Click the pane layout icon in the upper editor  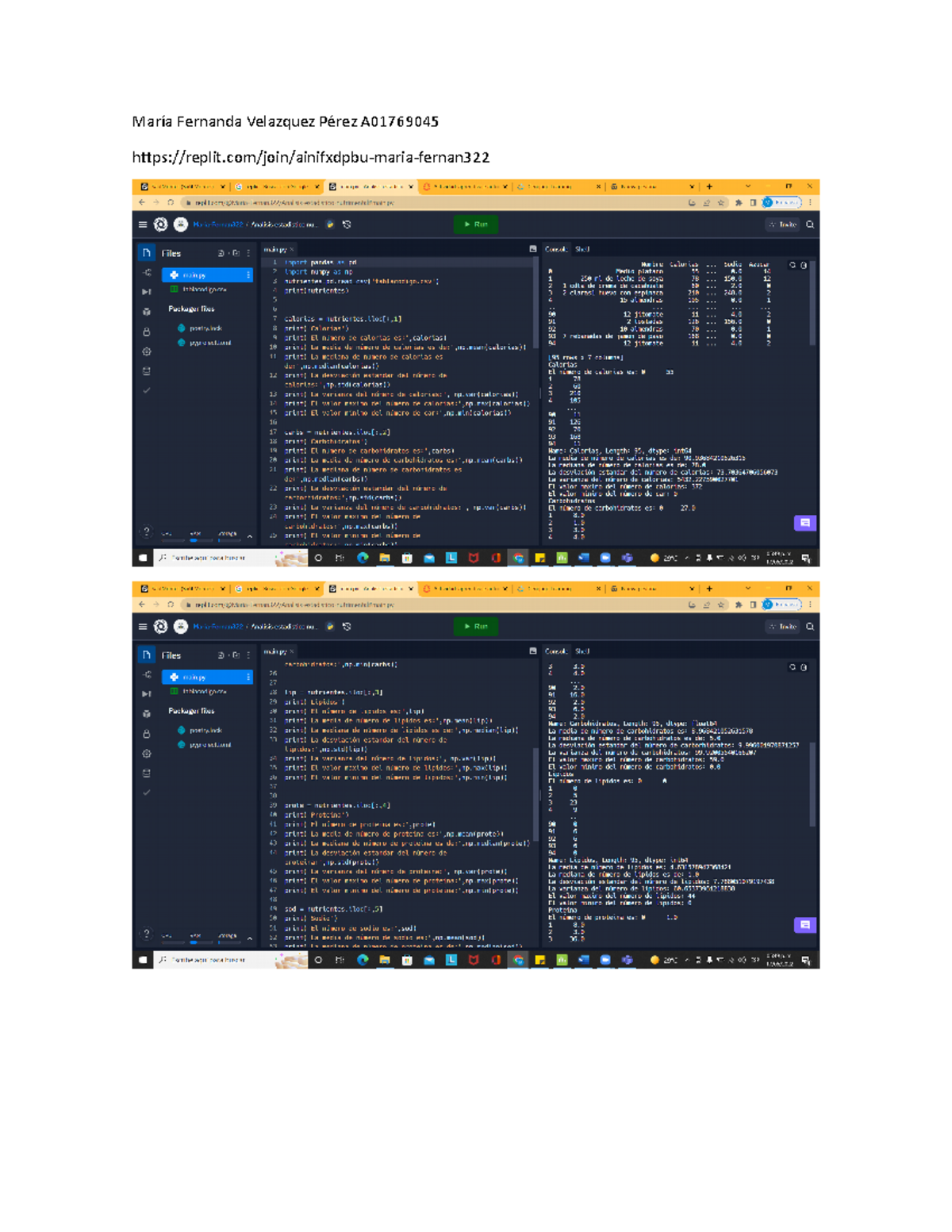click(532, 249)
